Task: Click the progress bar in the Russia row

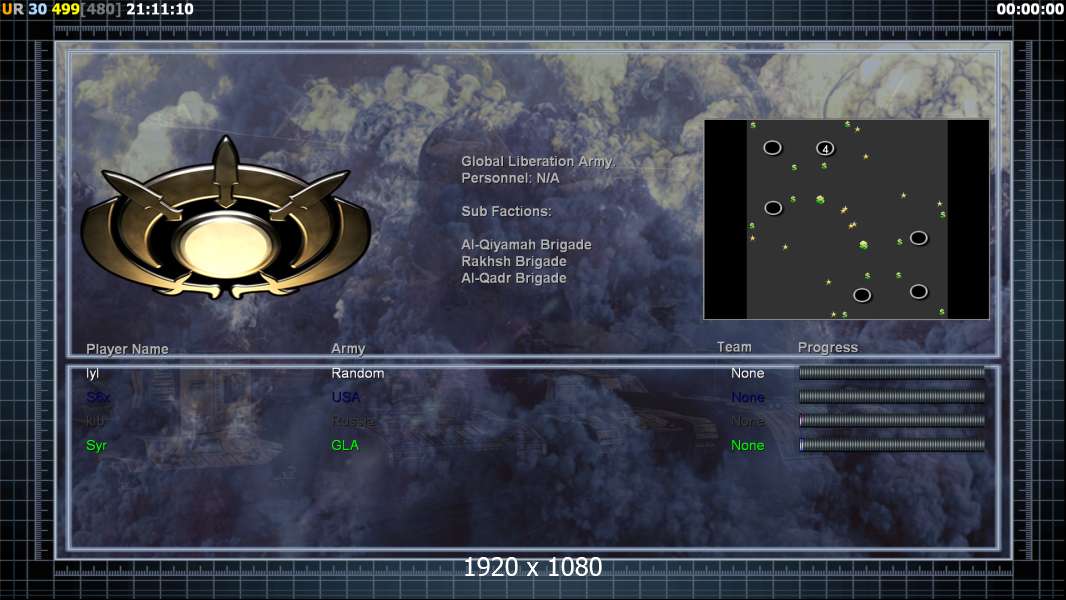Action: [892, 421]
